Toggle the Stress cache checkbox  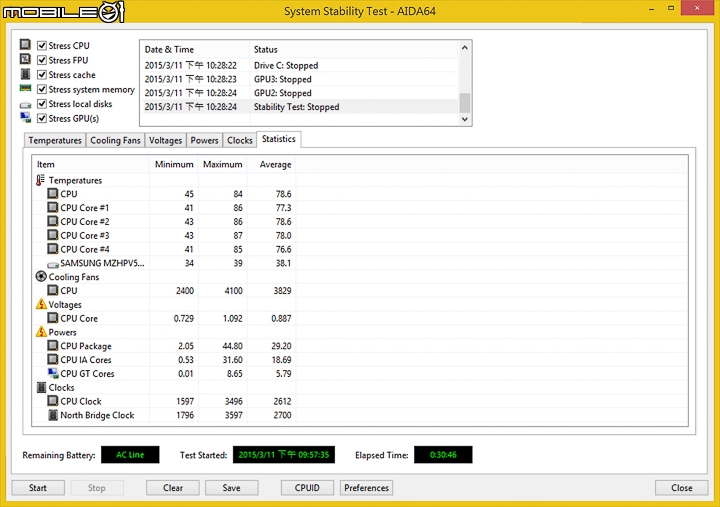[42, 74]
